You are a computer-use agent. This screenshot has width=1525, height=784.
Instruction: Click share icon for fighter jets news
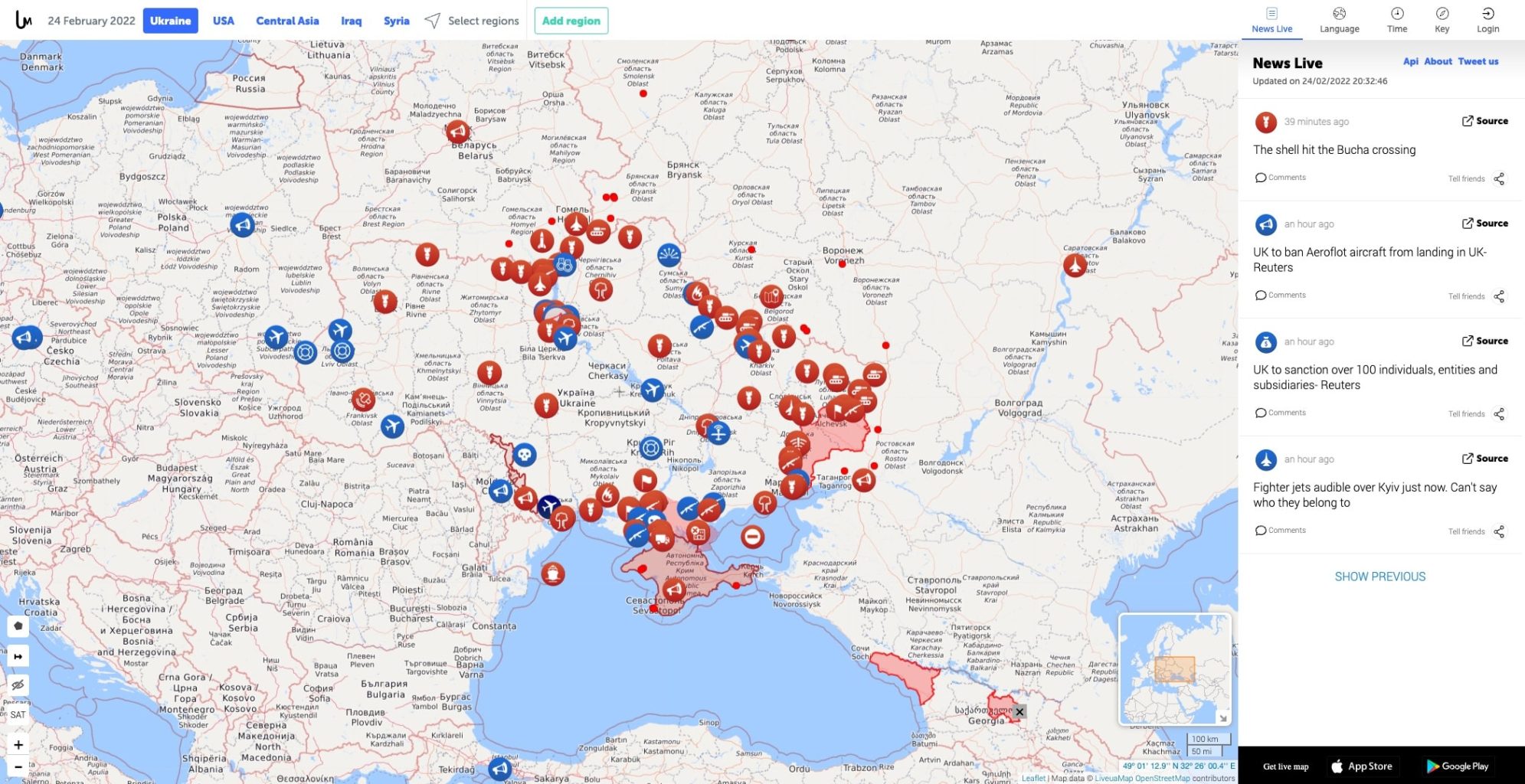[x=1499, y=531]
